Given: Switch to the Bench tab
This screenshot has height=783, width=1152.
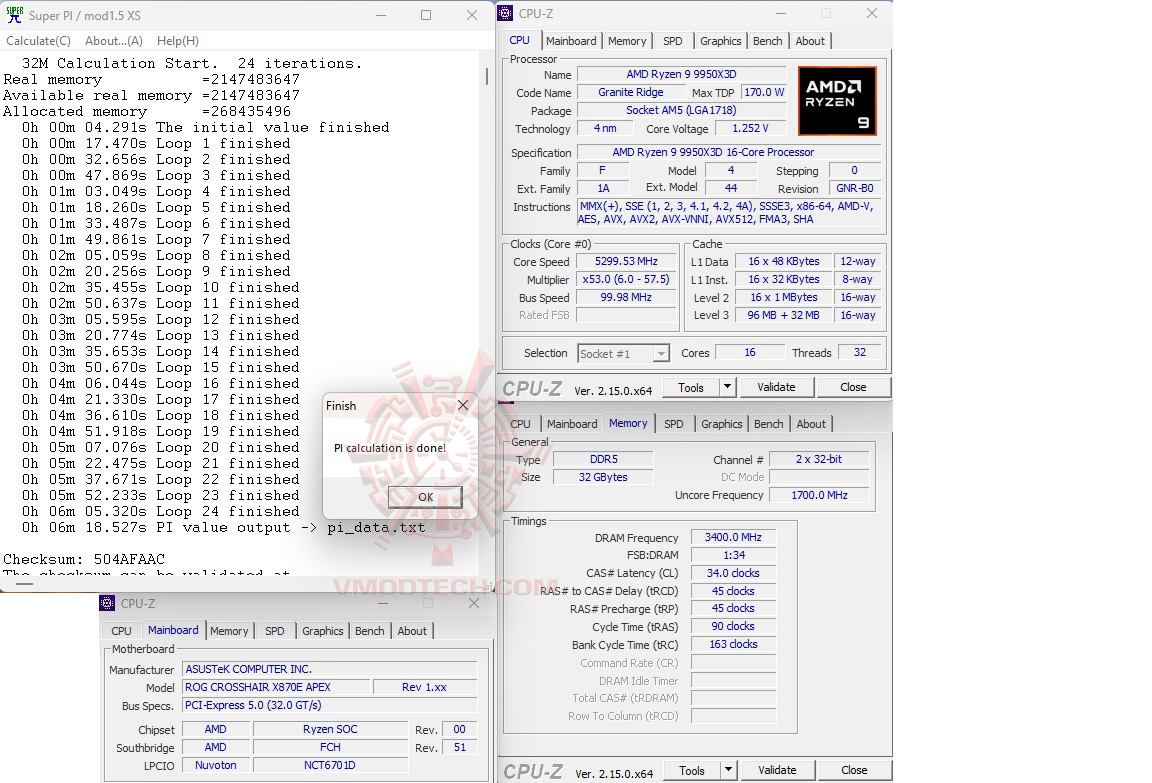Looking at the screenshot, I should click(x=767, y=41).
